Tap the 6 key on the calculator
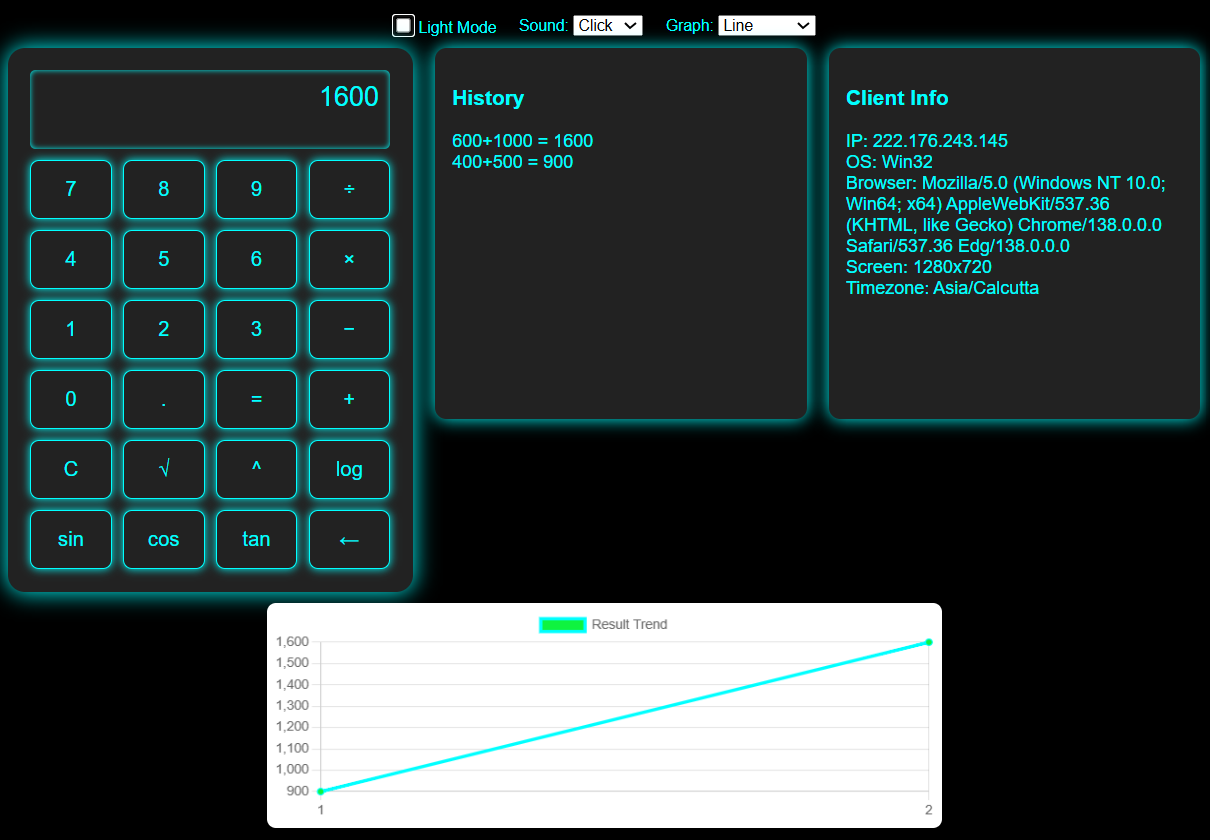This screenshot has height=840, width=1210. pos(256,259)
